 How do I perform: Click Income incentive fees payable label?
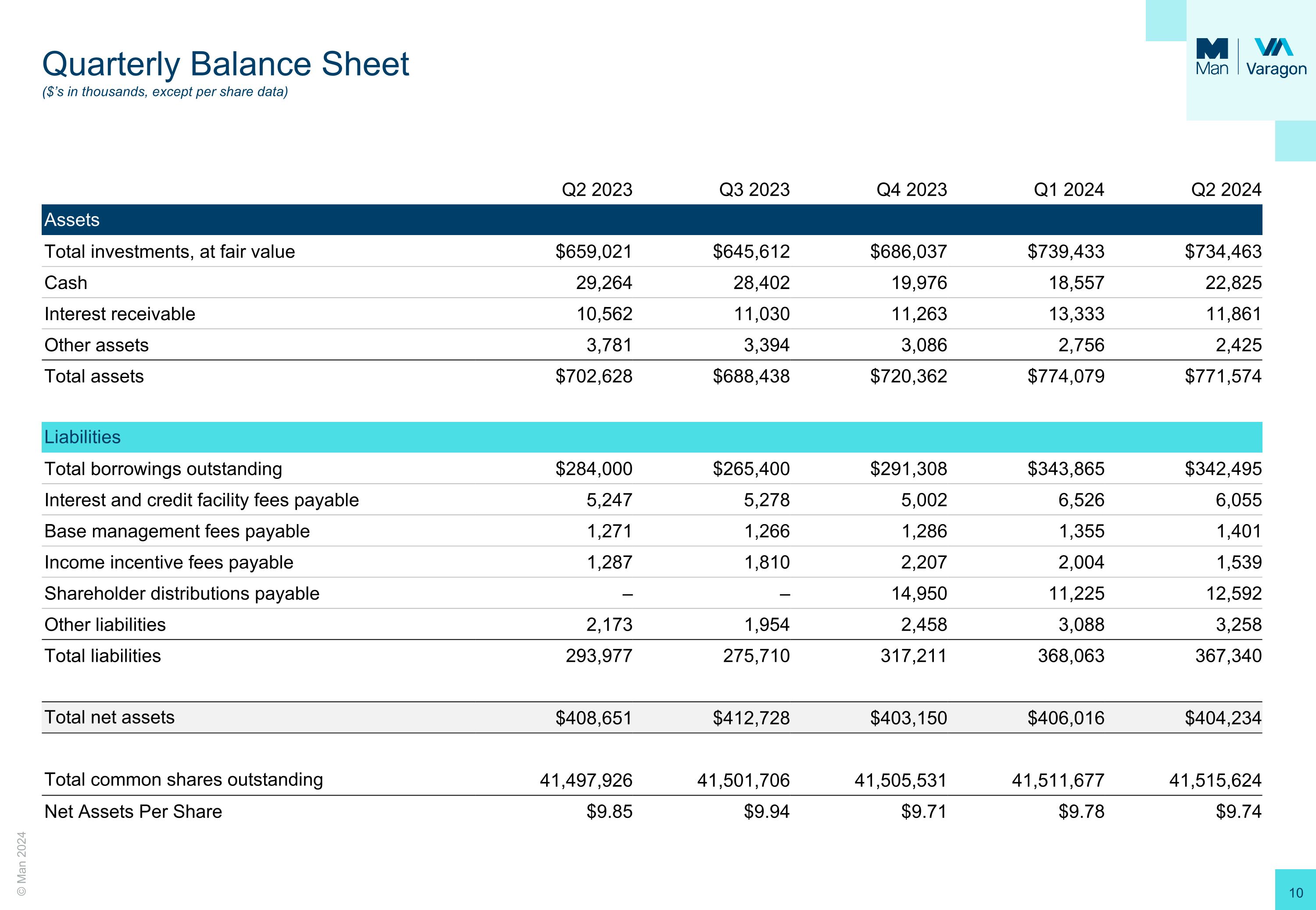click(x=169, y=562)
